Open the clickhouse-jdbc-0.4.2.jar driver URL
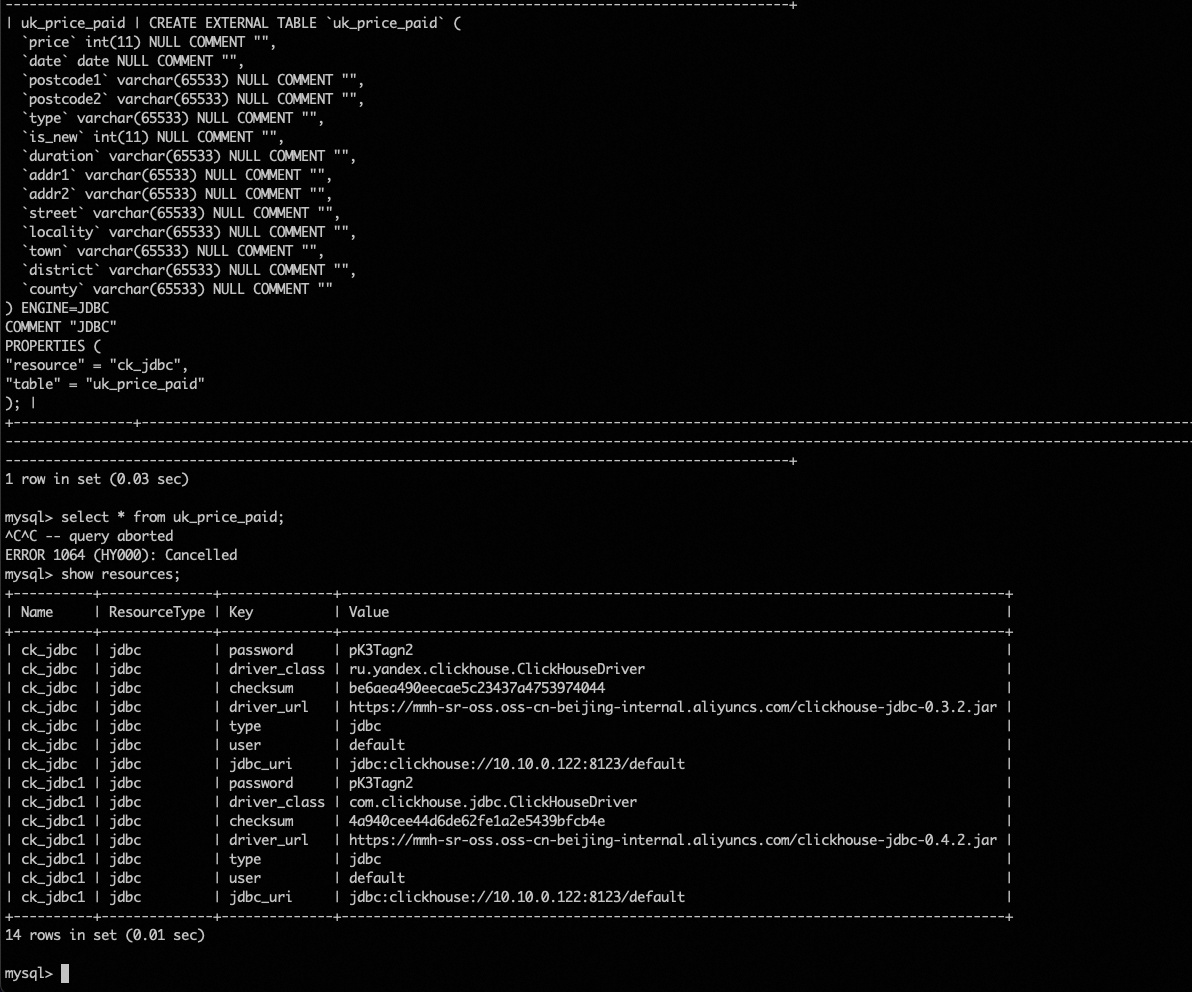The height and width of the screenshot is (992, 1192). coord(672,840)
